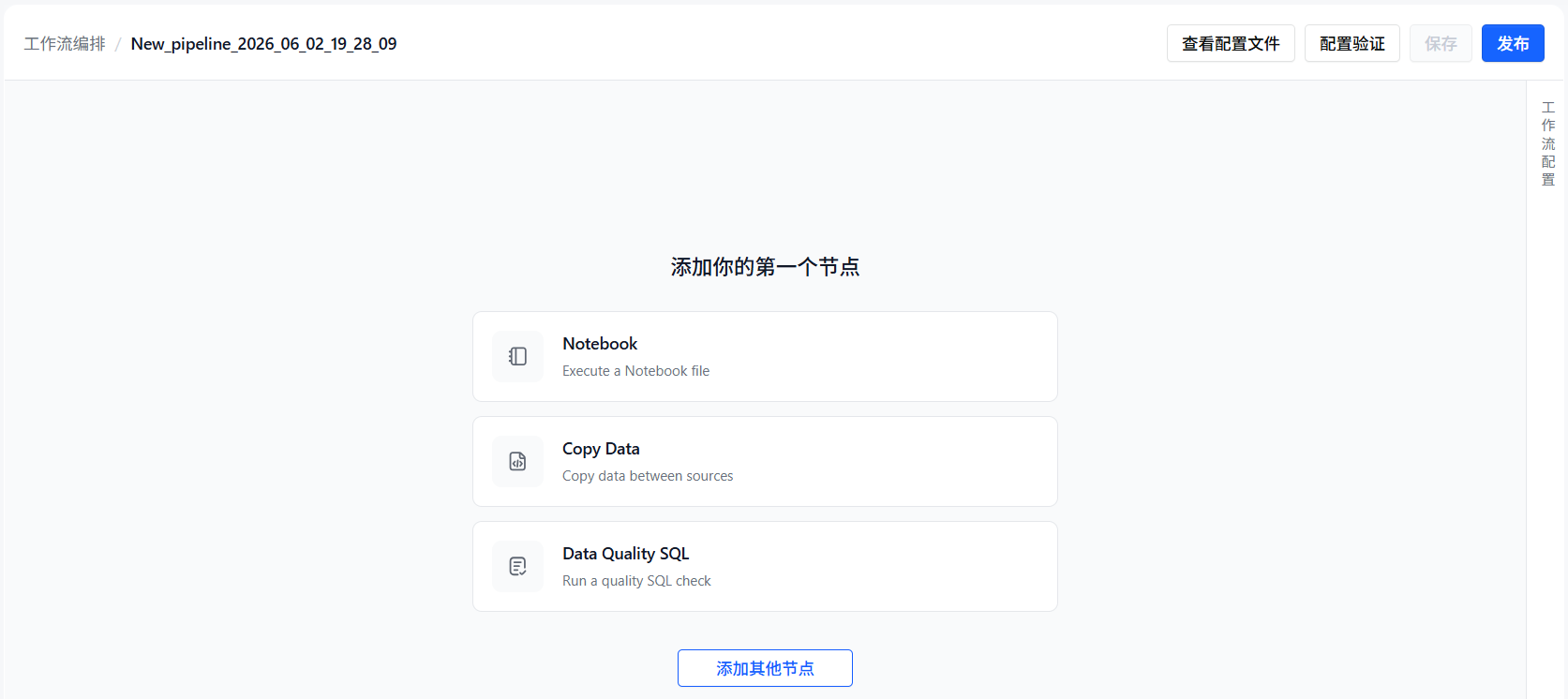This screenshot has height=699, width=1568.
Task: Click the 'Copy Data' title text
Action: [601, 449]
